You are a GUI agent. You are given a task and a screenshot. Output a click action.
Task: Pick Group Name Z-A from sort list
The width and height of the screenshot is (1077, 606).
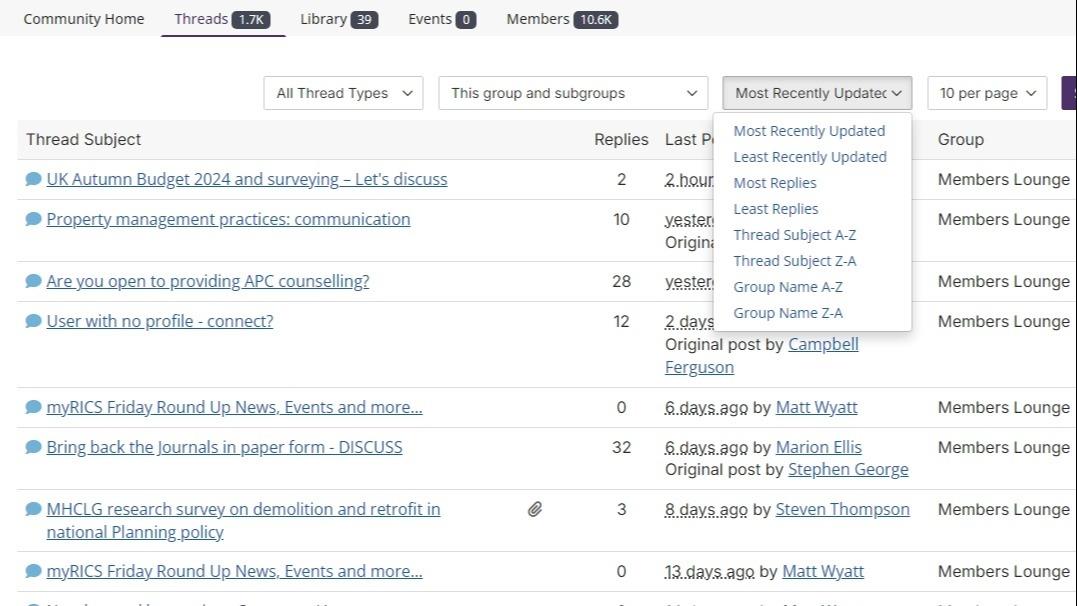click(x=788, y=313)
